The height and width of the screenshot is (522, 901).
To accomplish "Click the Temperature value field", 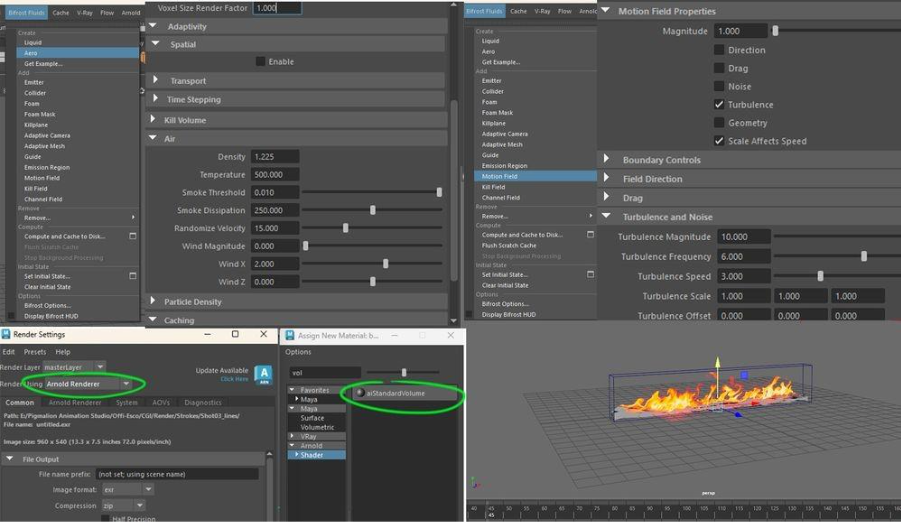I will click(x=275, y=174).
